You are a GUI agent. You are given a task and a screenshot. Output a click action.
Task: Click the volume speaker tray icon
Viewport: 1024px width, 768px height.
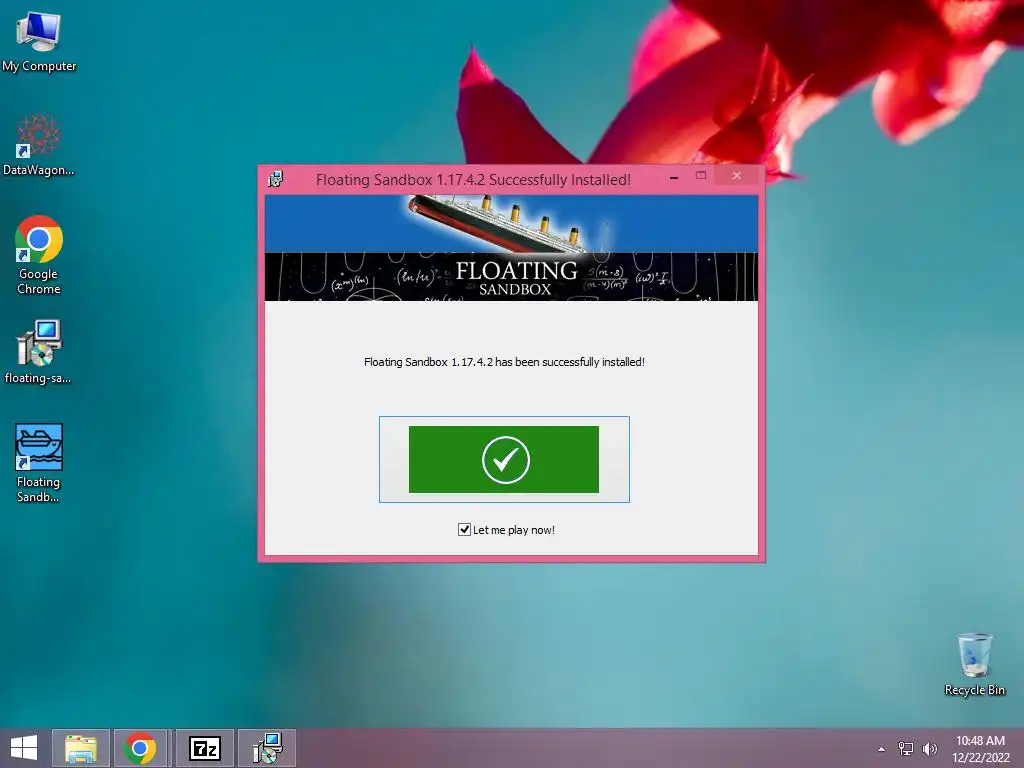(x=929, y=748)
